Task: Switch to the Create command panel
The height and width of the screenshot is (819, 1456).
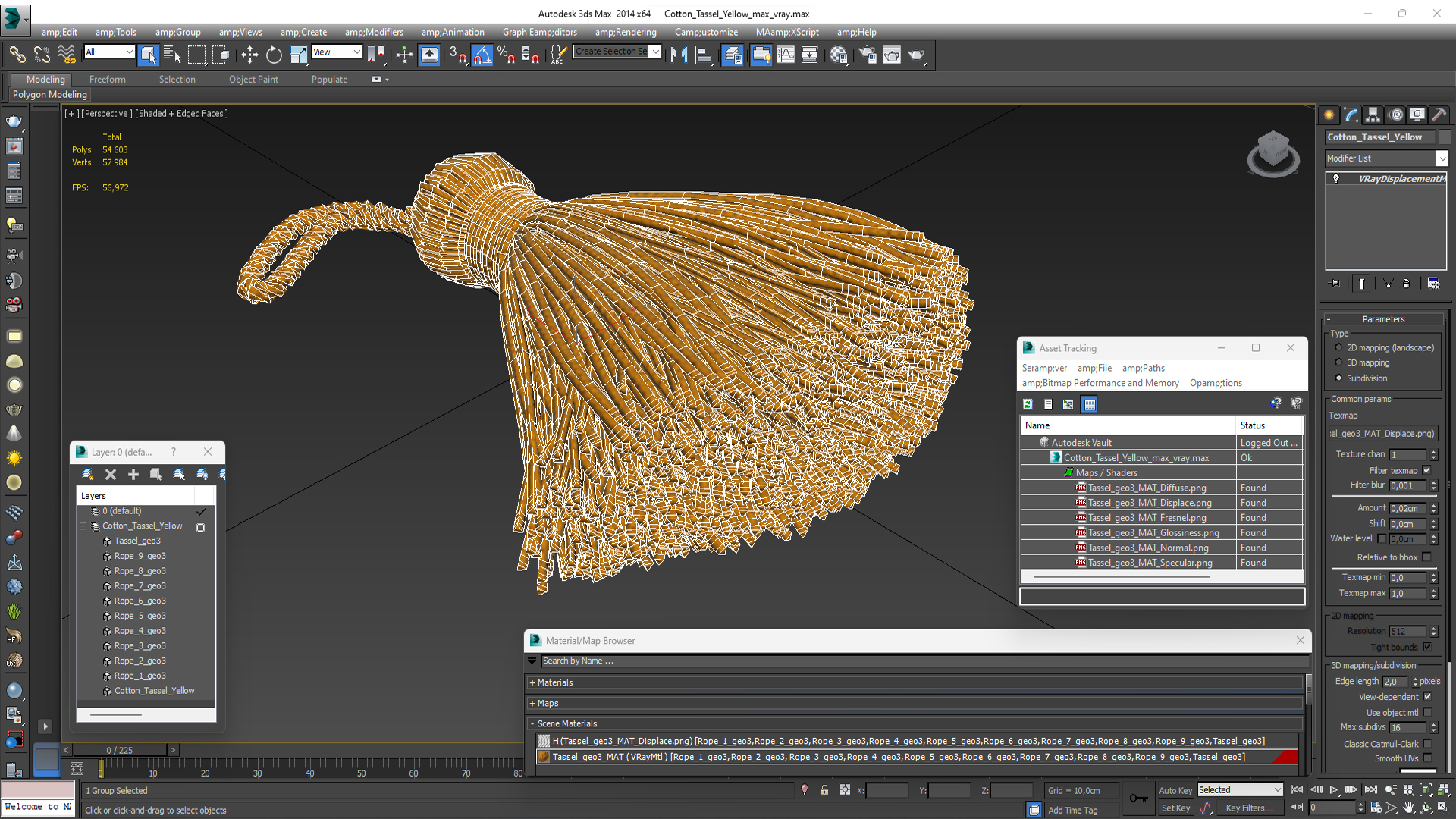Action: 1329,115
